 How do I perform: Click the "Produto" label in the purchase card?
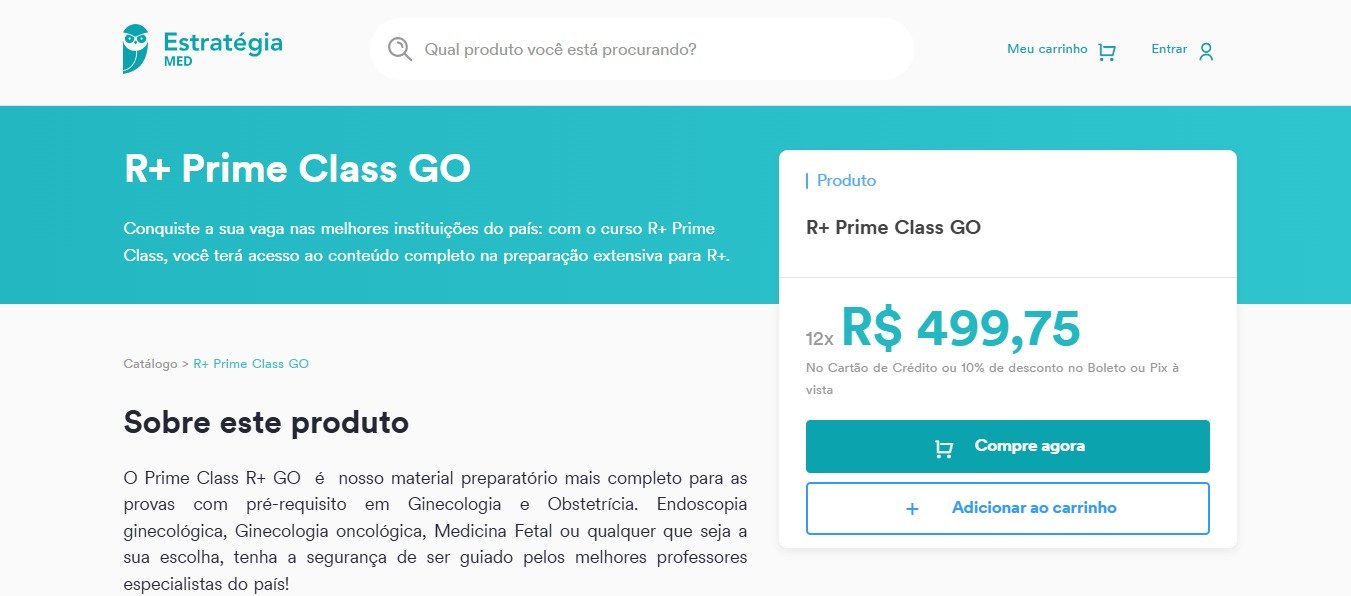pyautogui.click(x=846, y=181)
